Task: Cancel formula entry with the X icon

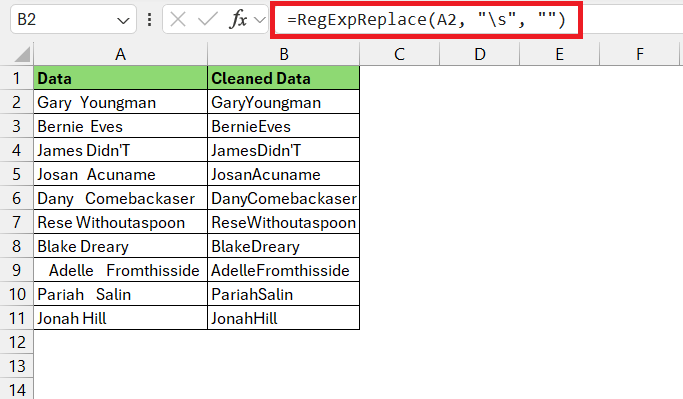Action: 178,20
